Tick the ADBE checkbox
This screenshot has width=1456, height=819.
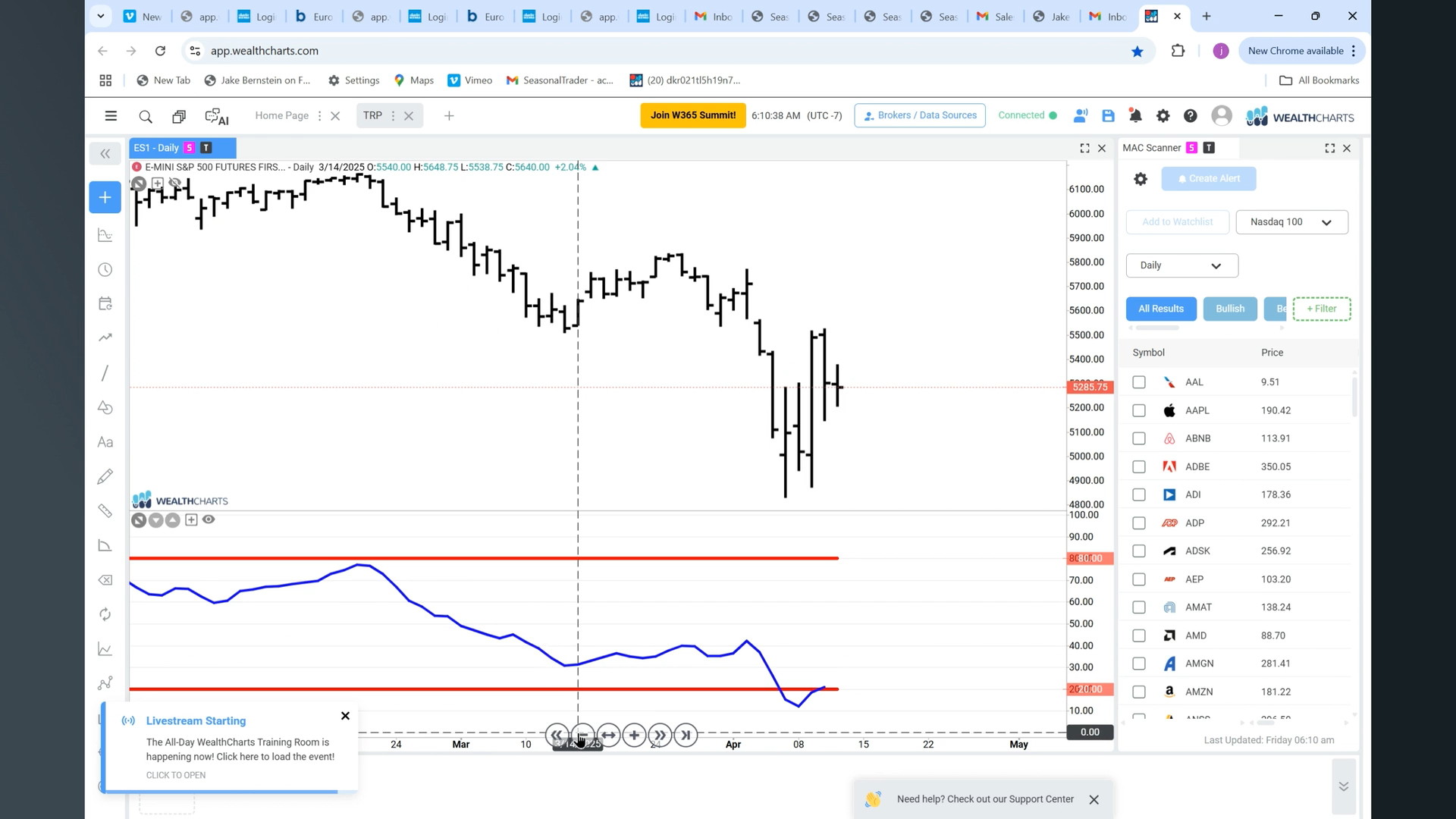(x=1138, y=466)
